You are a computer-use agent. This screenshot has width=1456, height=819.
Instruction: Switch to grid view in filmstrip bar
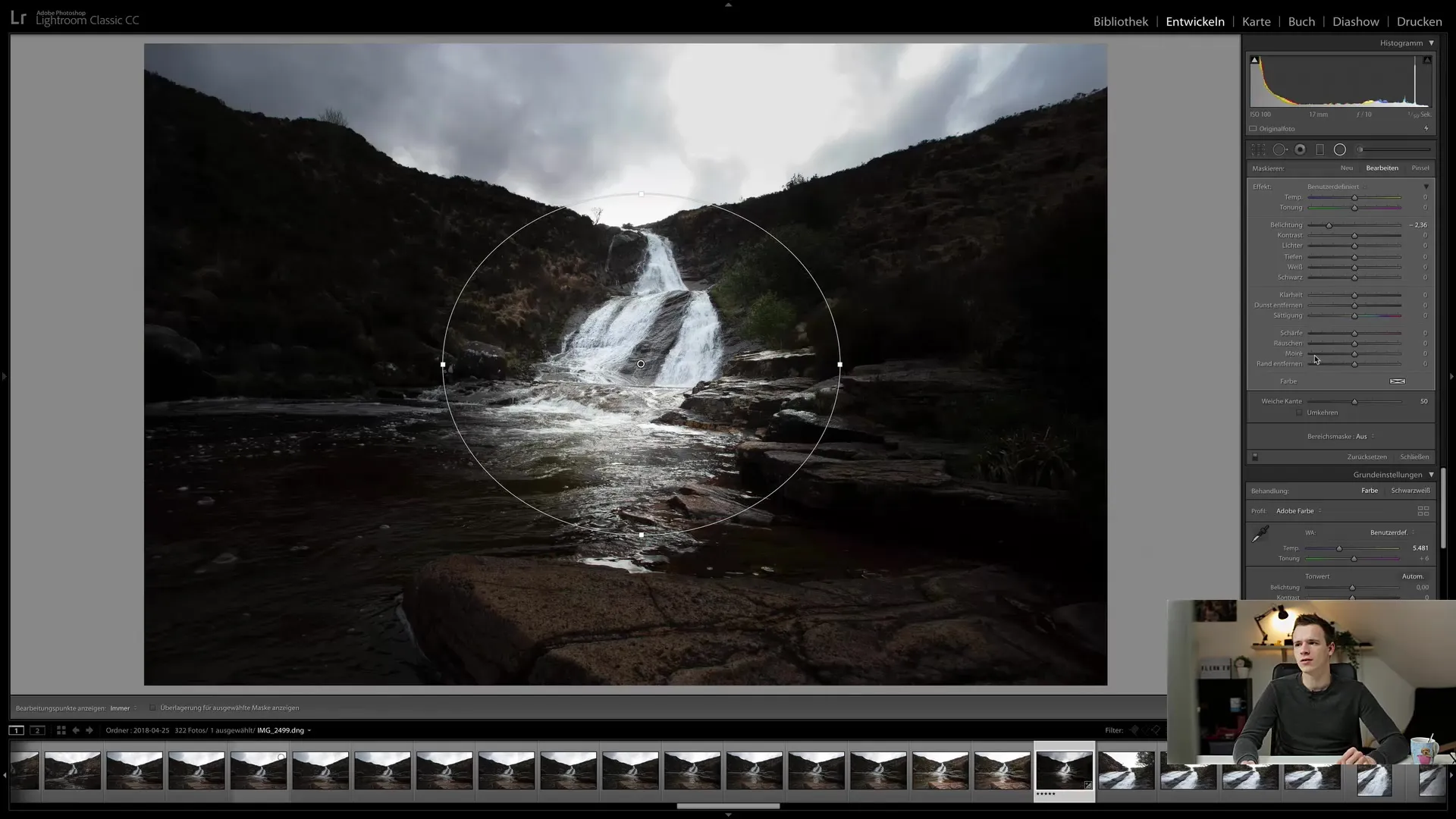pyautogui.click(x=61, y=730)
